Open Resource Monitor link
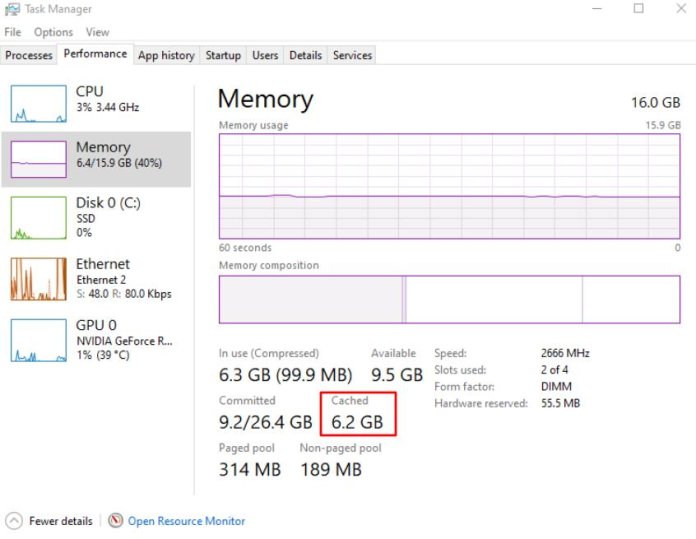This screenshot has height=539, width=696. pos(186,521)
